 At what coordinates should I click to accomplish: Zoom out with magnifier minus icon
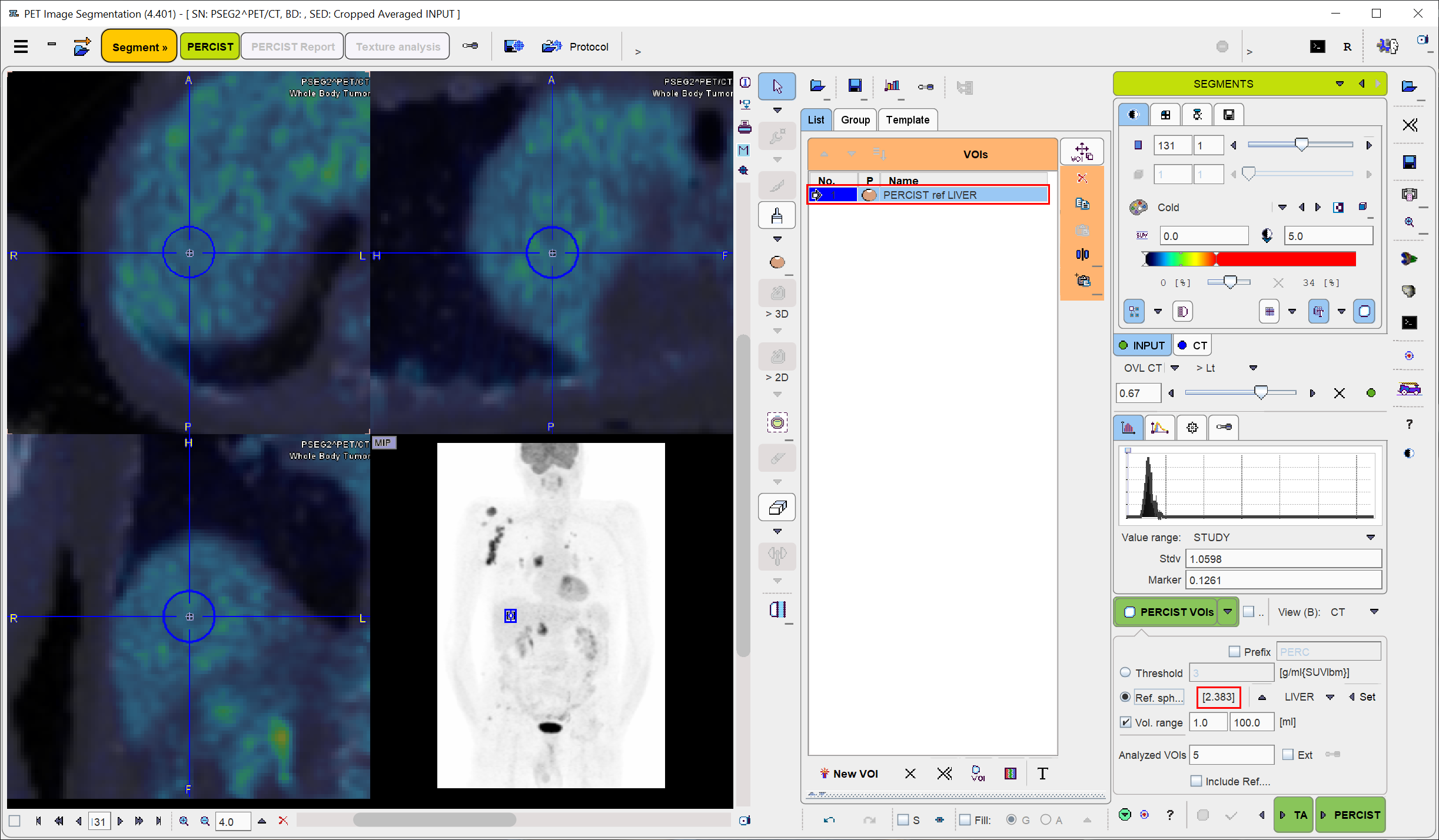205,821
